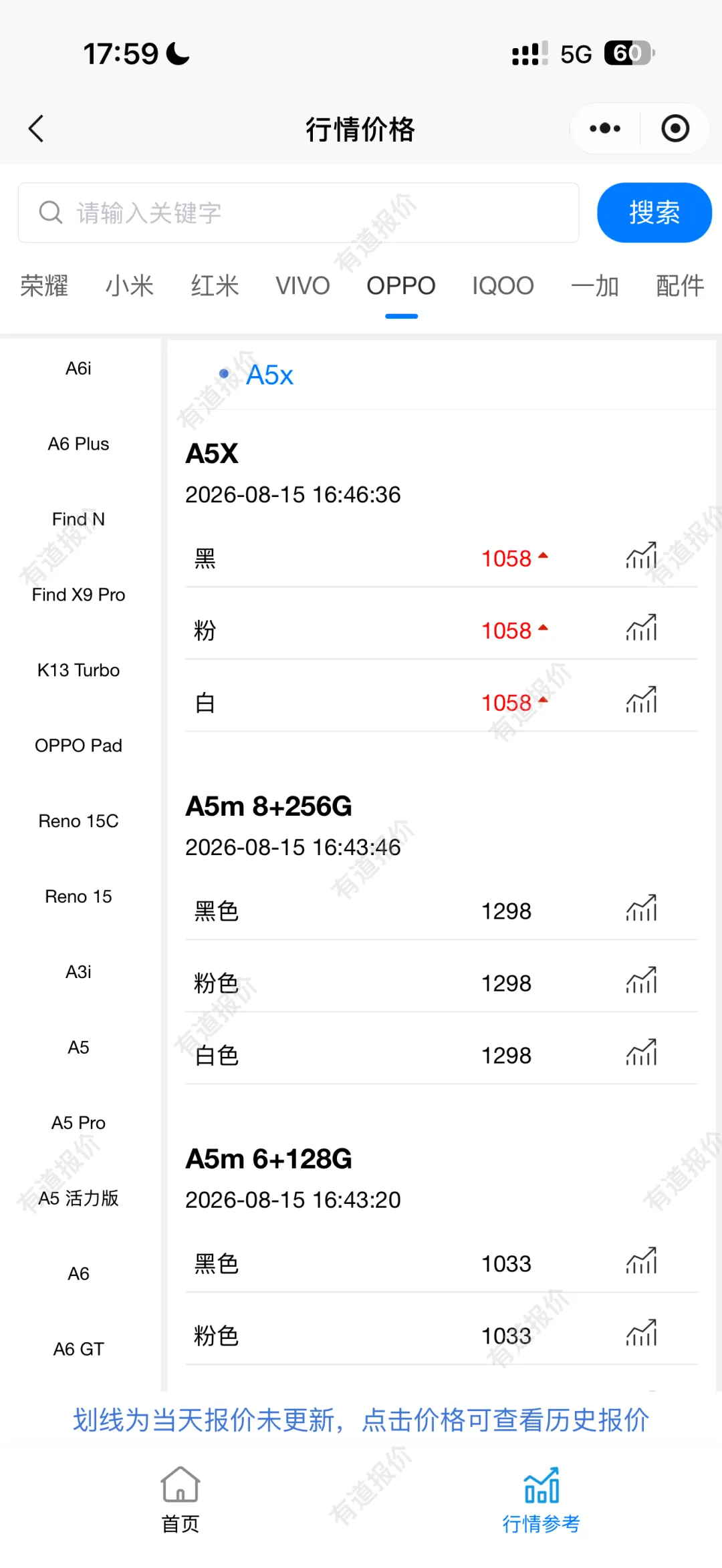
Task: Go to 首页 home tab
Action: pos(180,1500)
